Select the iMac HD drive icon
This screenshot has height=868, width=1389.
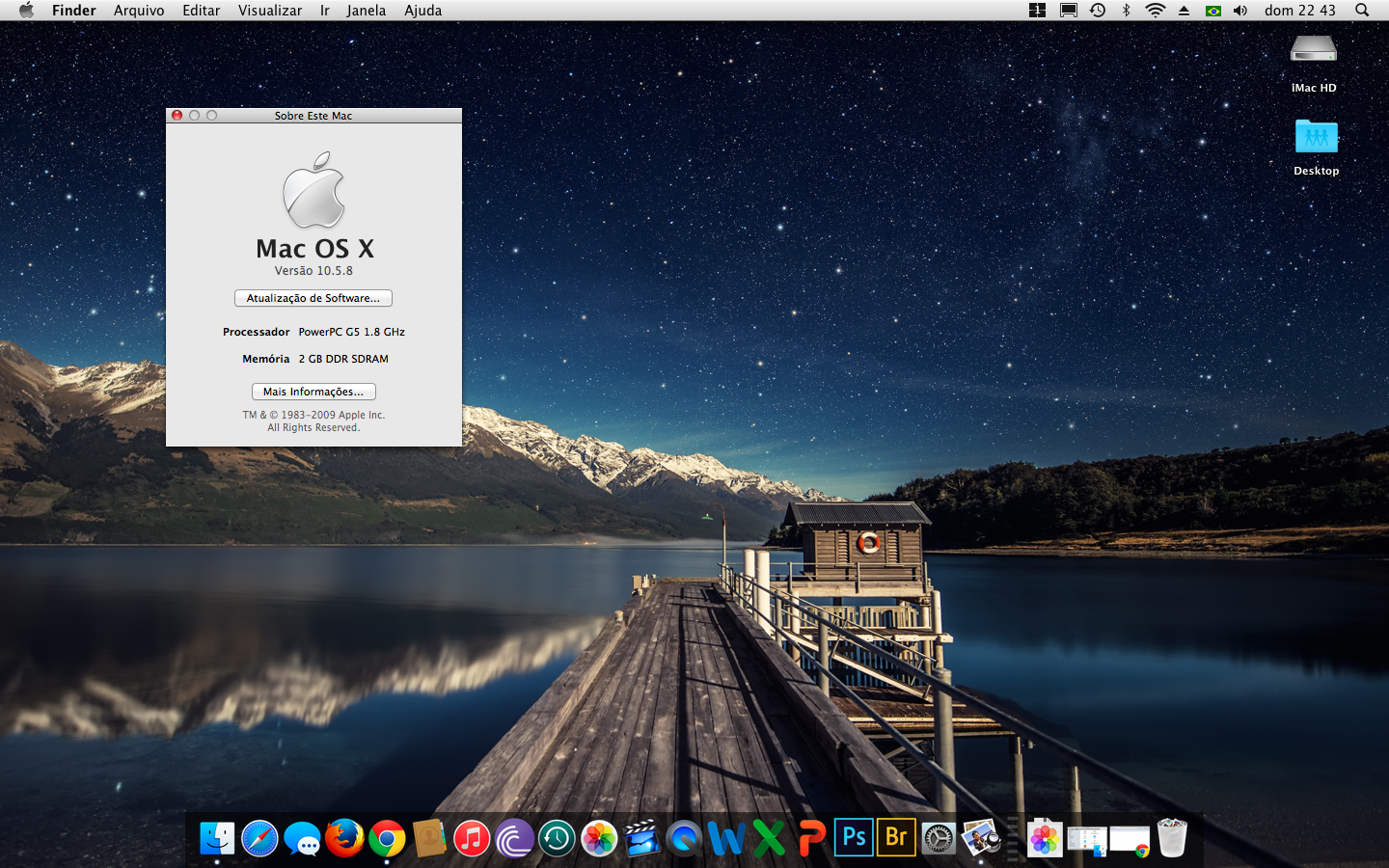1314,52
